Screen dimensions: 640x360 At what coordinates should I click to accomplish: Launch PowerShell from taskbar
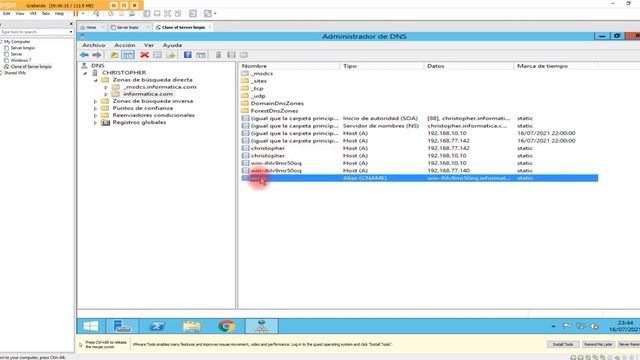point(157,326)
